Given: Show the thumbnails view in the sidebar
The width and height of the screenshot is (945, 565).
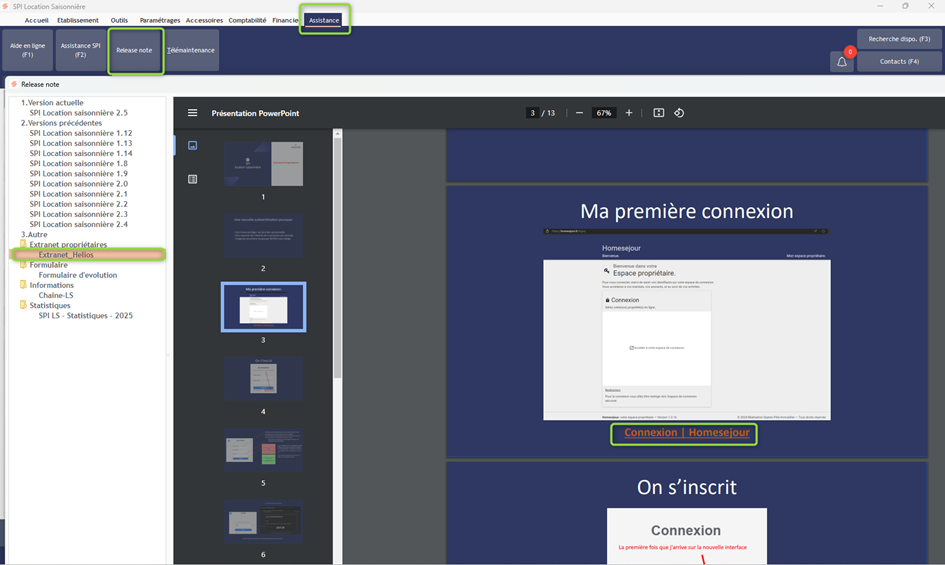Looking at the screenshot, I should pyautogui.click(x=192, y=146).
